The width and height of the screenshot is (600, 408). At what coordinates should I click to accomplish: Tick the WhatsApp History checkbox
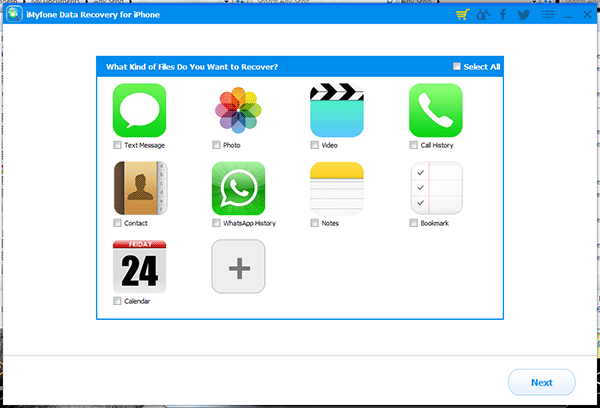tap(216, 223)
